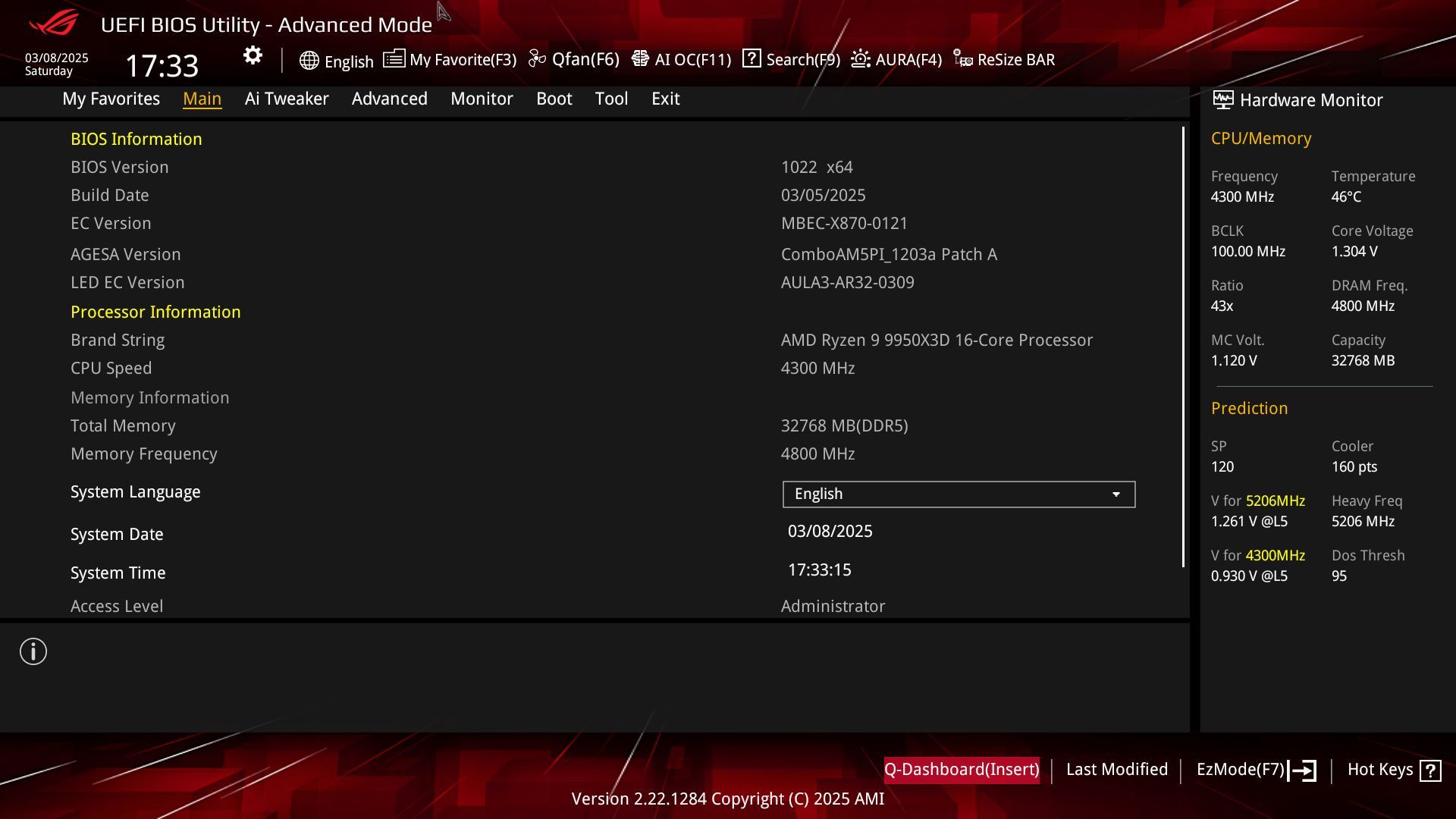The image size is (1456, 819).
Task: Click LED EC Version AULA3-AR32-0309 value
Action: click(x=848, y=283)
